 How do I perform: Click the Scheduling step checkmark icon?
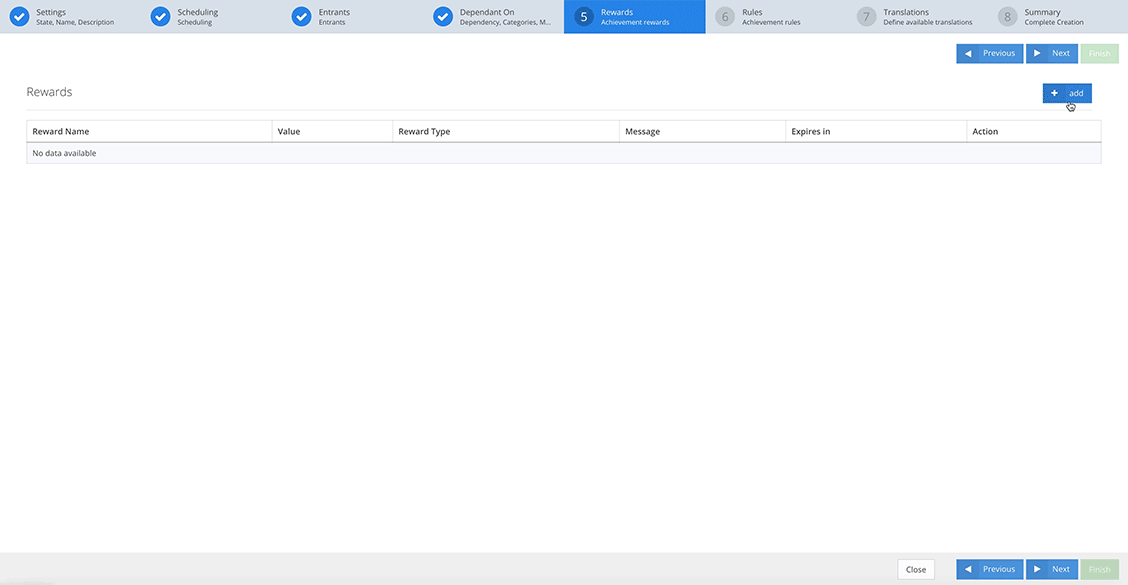click(x=160, y=17)
